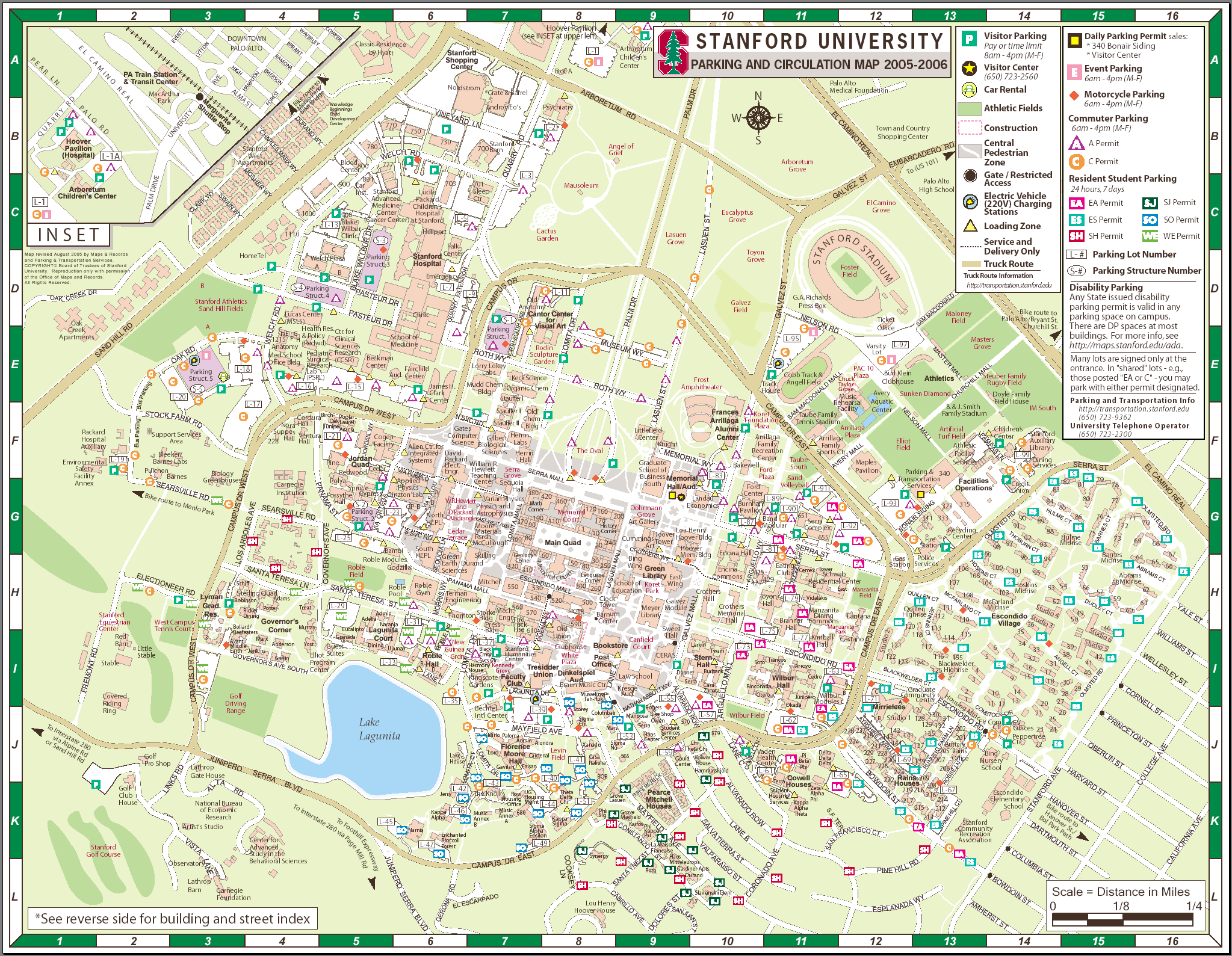Click the EA Permit legend icon
The width and height of the screenshot is (1232, 956).
[x=1076, y=203]
